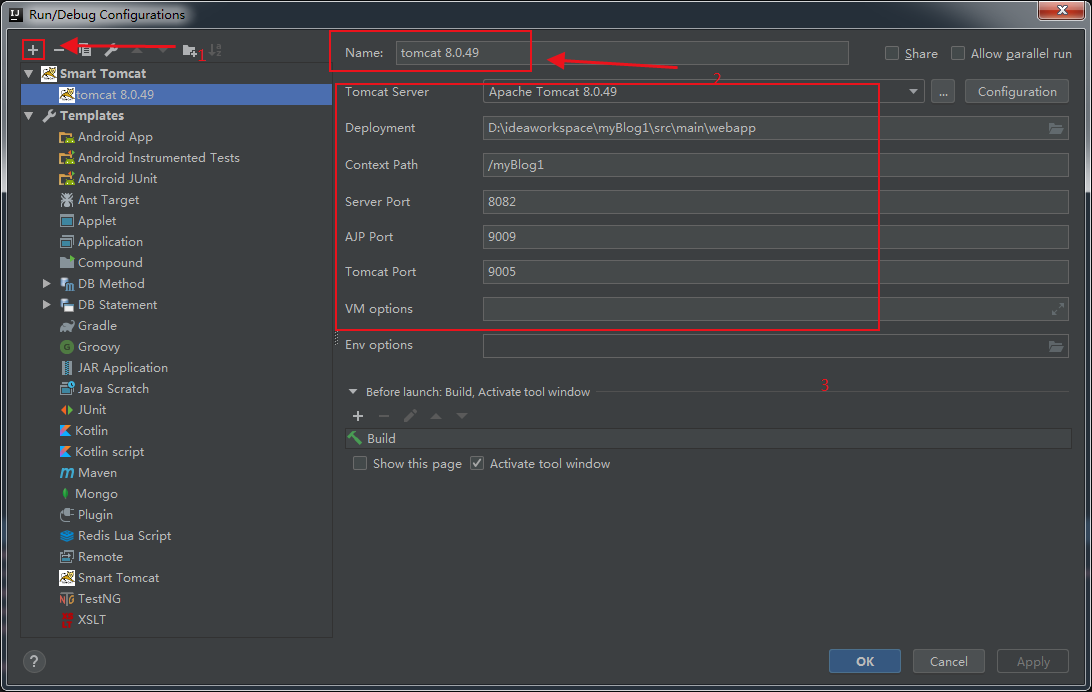The width and height of the screenshot is (1092, 692).
Task: Create new folder for configurations
Action: point(189,50)
